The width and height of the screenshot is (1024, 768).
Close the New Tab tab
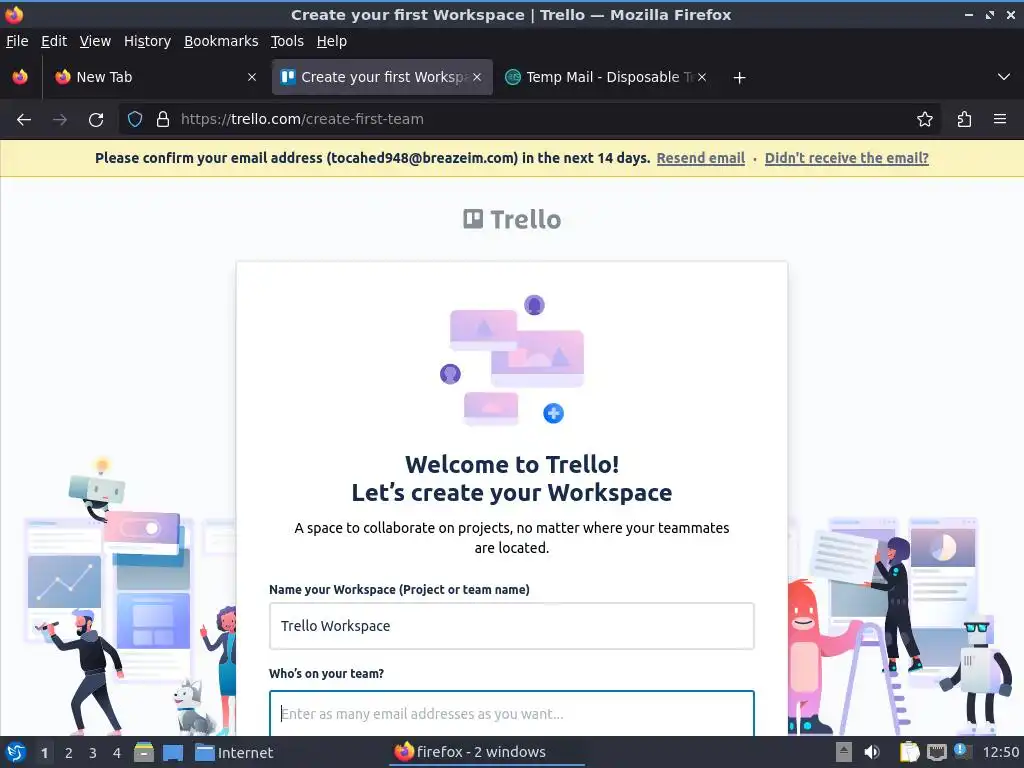tap(251, 77)
